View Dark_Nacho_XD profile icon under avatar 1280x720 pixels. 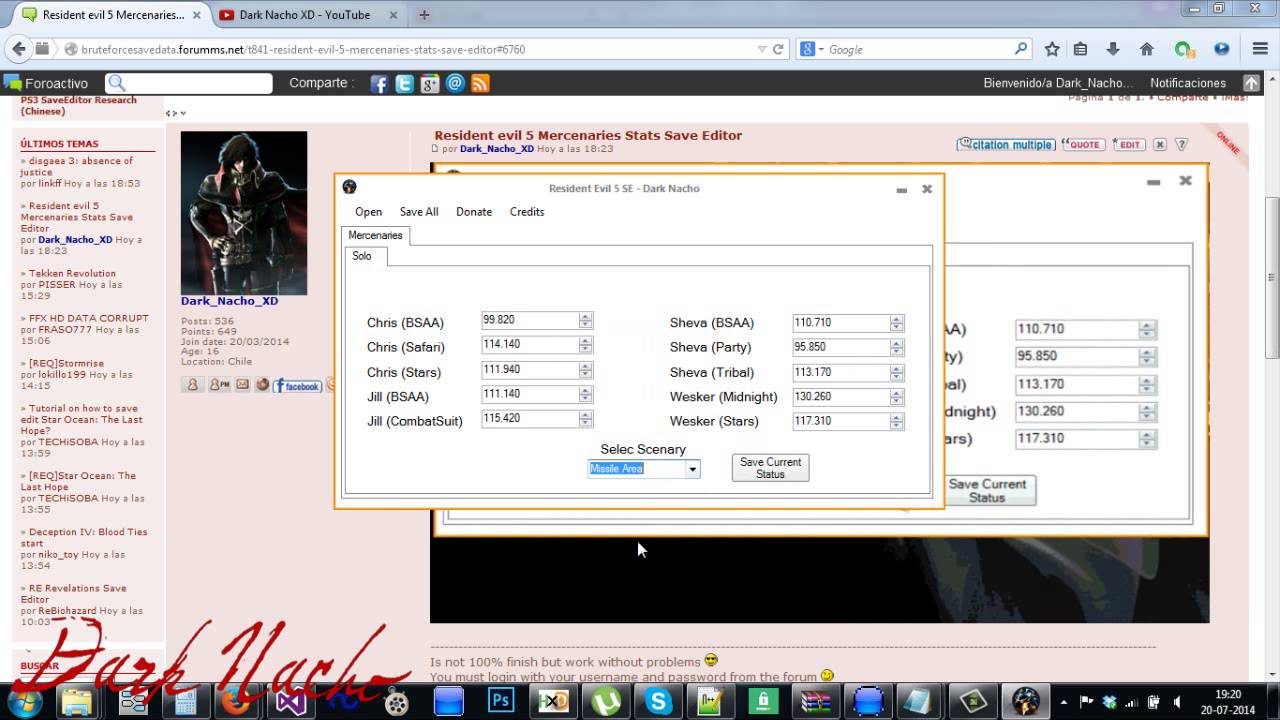point(193,384)
